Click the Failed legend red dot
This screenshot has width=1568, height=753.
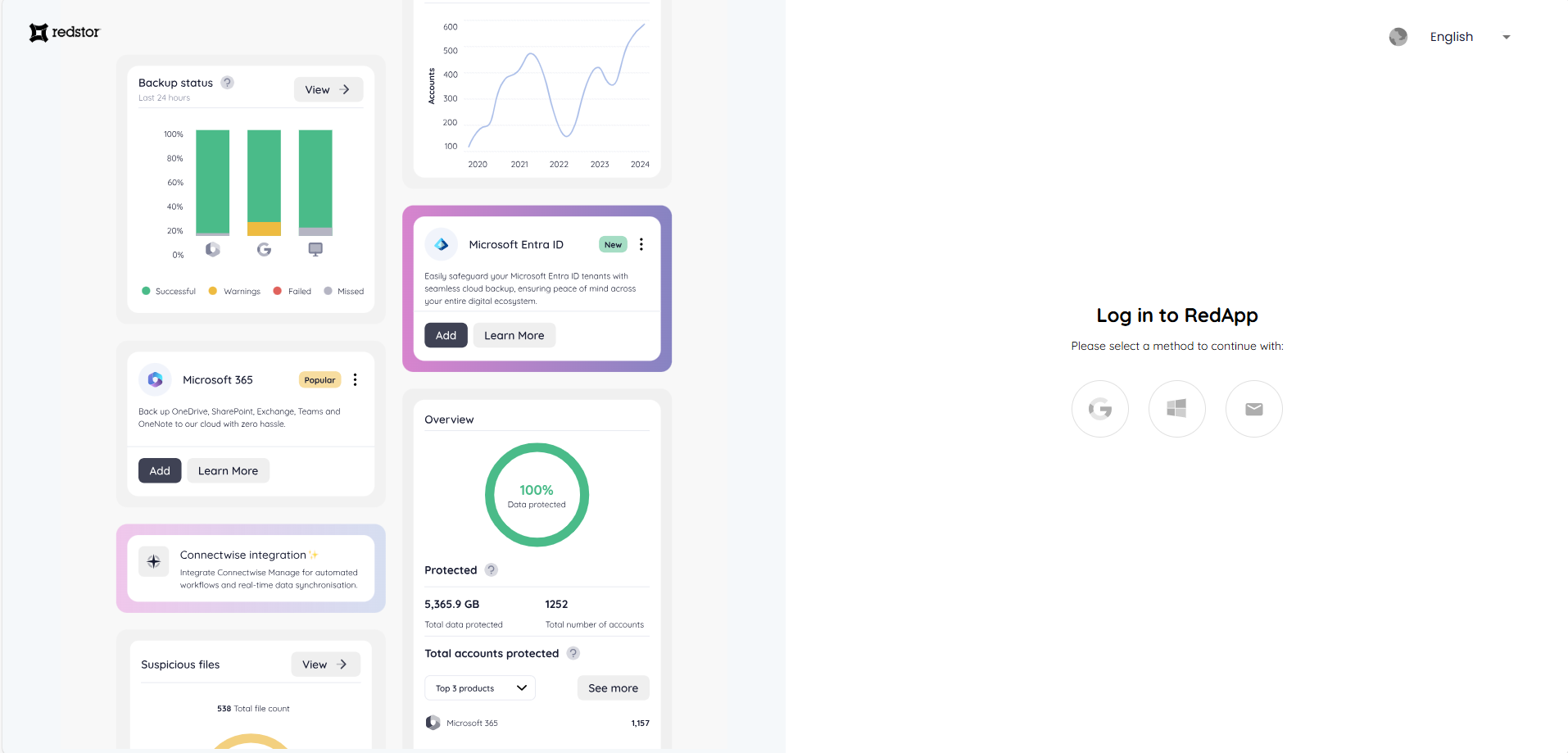278,291
